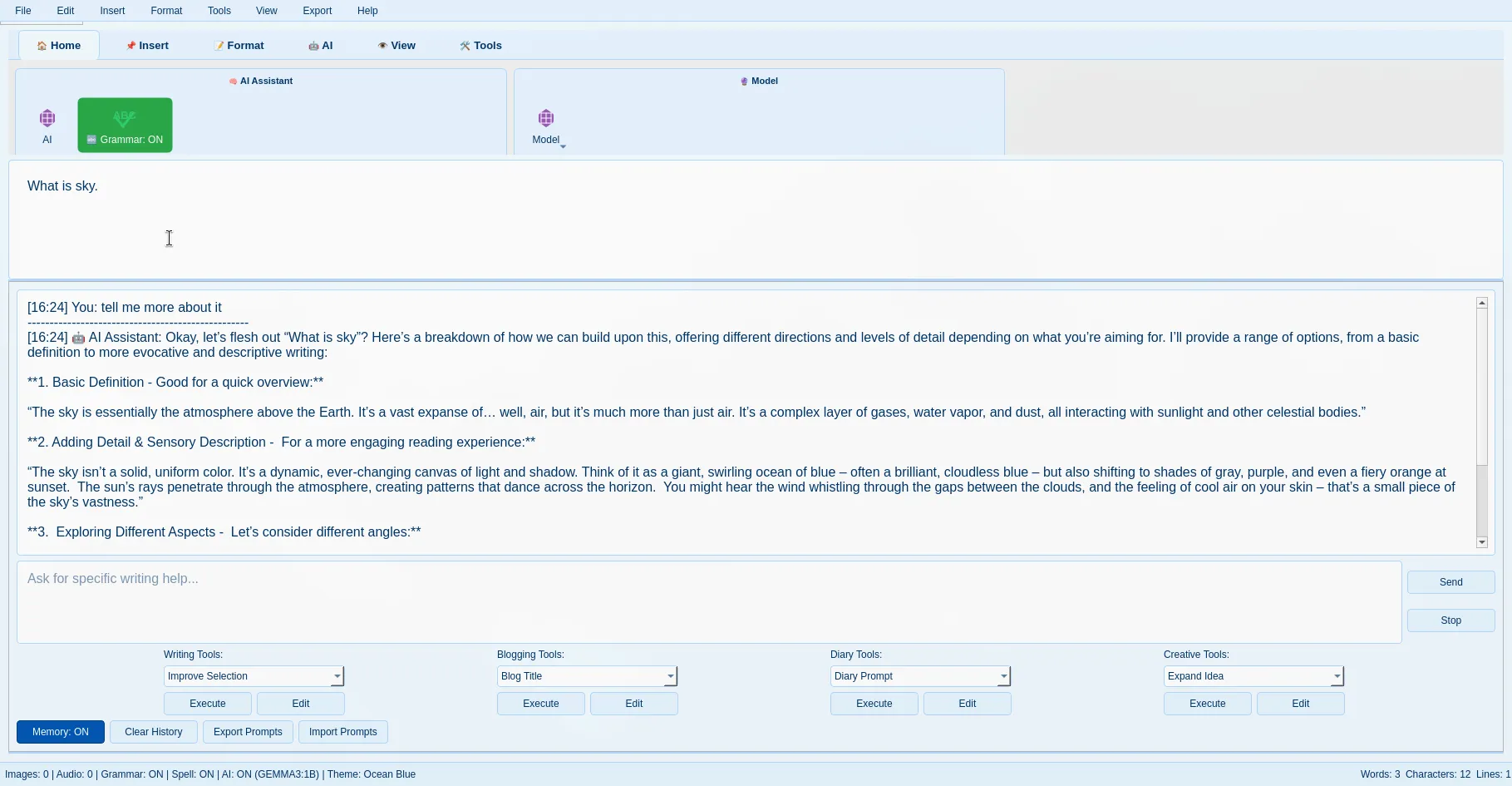
Task: Select the Home ribbon tab with house icon
Action: pyautogui.click(x=59, y=46)
